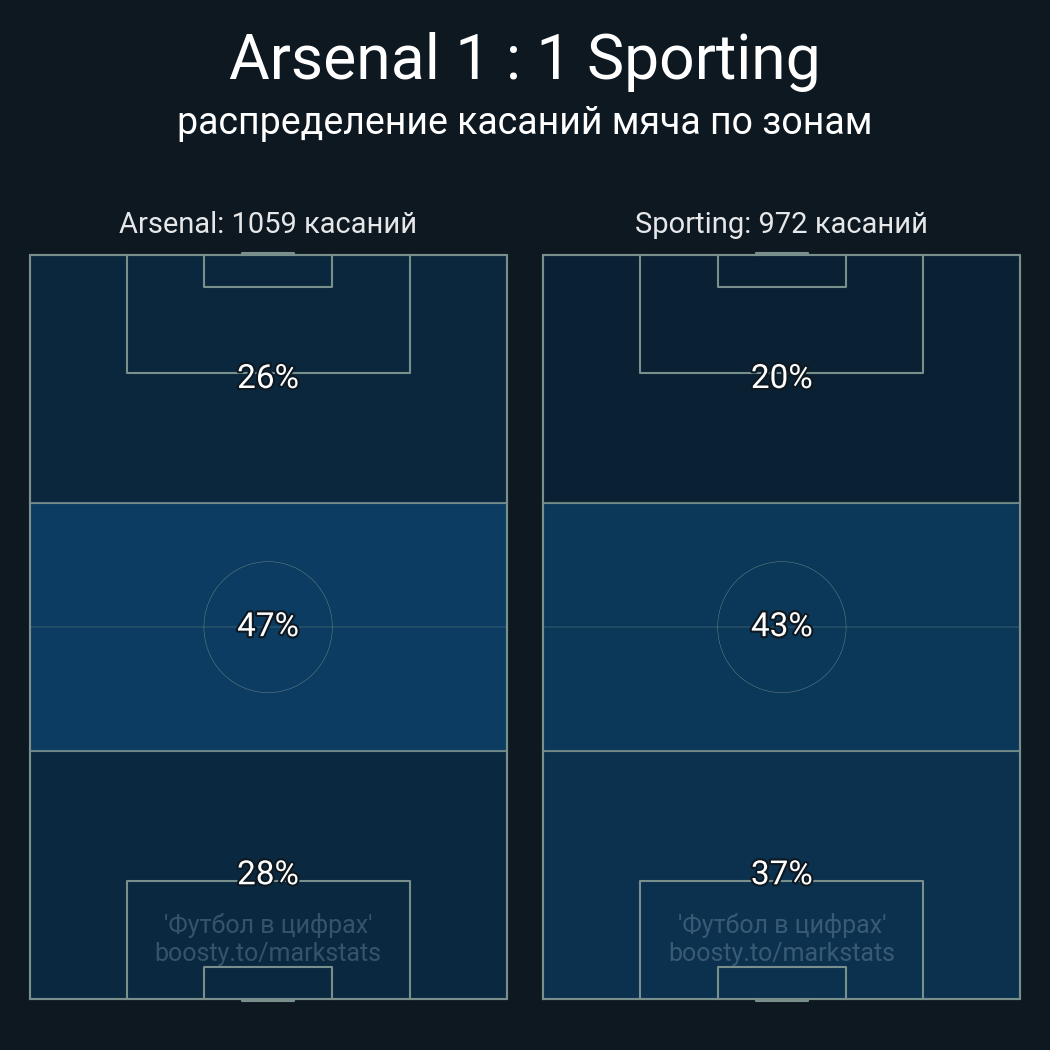This screenshot has height=1050, width=1050.
Task: Click the bottom goal box on Sporting pitch
Action: [x=781, y=982]
